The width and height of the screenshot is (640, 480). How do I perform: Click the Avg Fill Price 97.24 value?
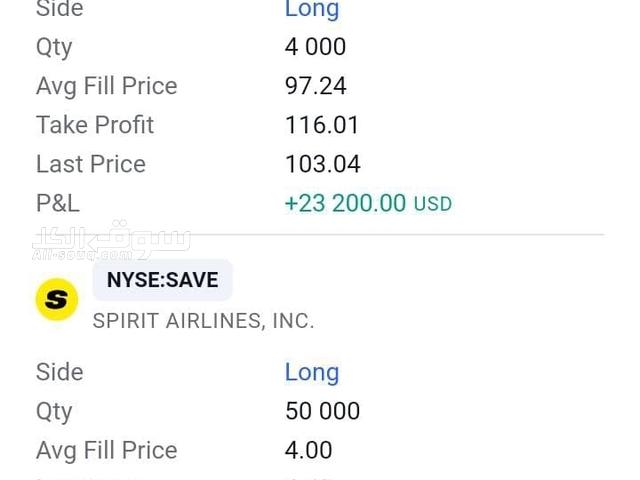(315, 86)
